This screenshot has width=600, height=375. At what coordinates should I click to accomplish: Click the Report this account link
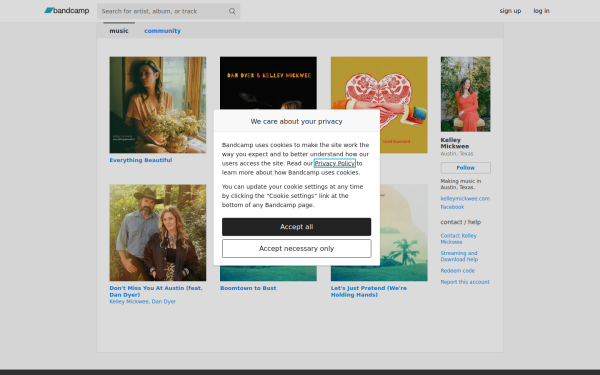coord(465,282)
